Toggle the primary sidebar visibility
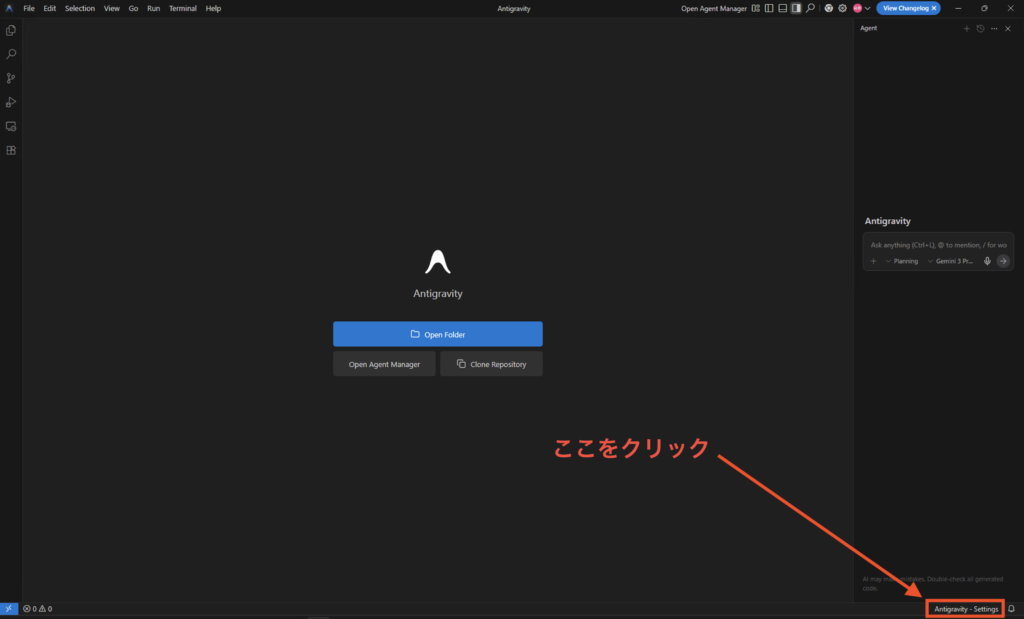 click(769, 8)
